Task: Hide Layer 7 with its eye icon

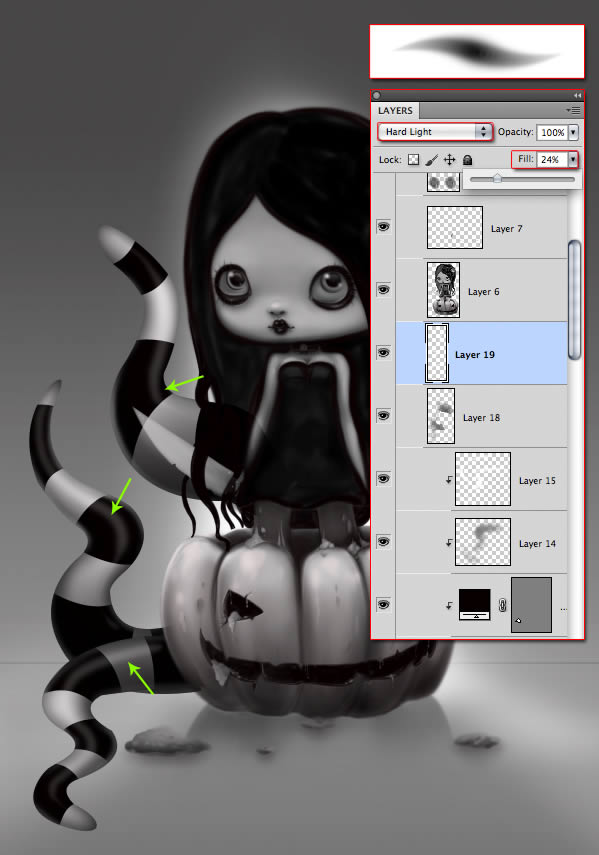Action: pos(384,227)
